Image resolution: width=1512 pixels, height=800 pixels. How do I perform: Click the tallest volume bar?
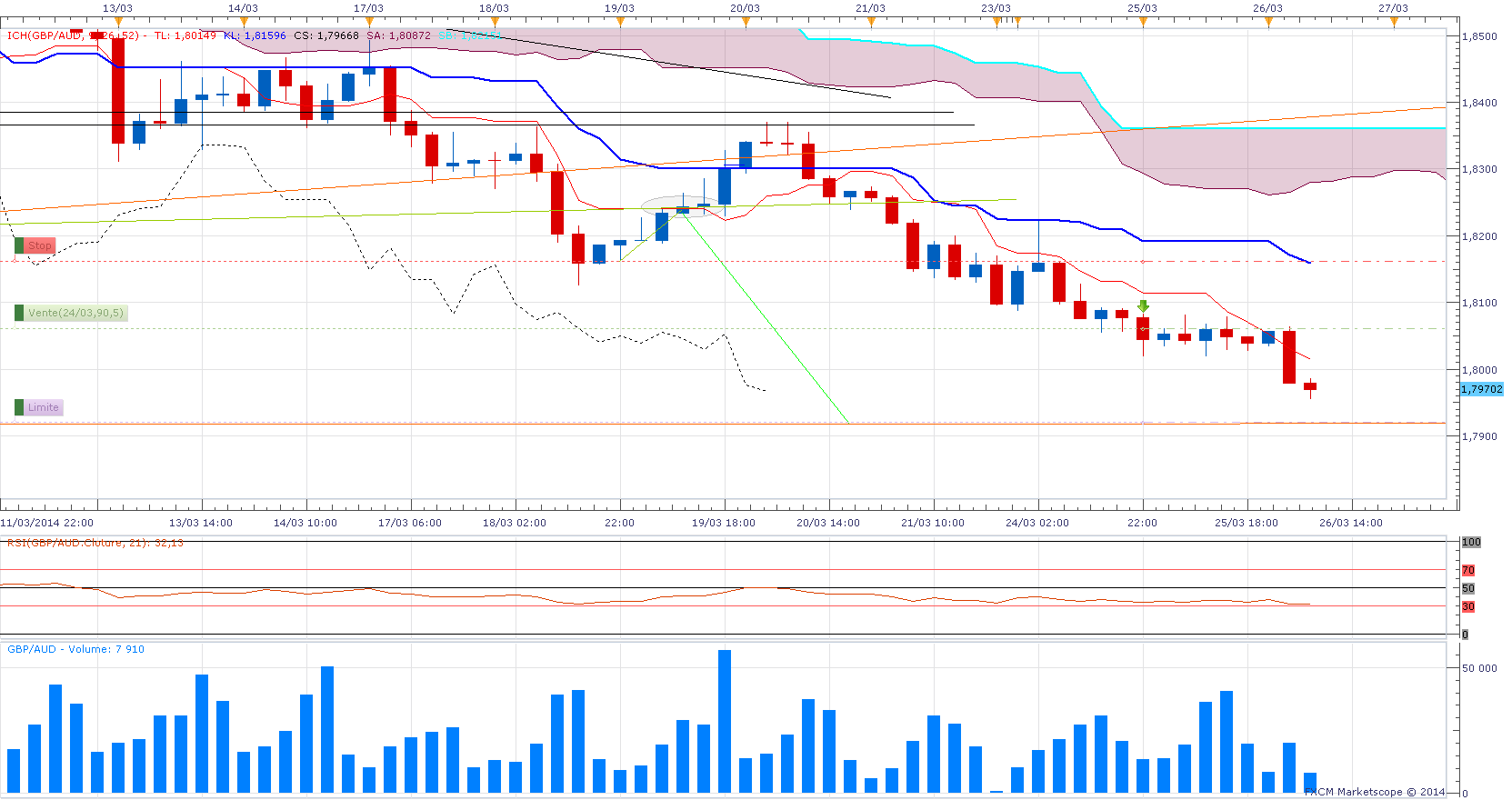[x=725, y=721]
